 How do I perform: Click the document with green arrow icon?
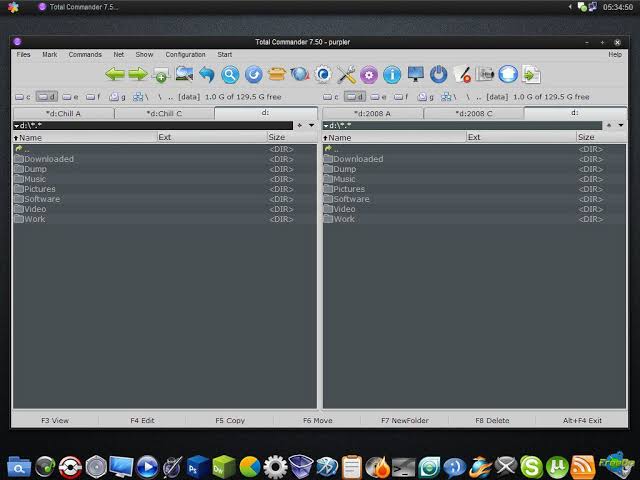tap(531, 75)
